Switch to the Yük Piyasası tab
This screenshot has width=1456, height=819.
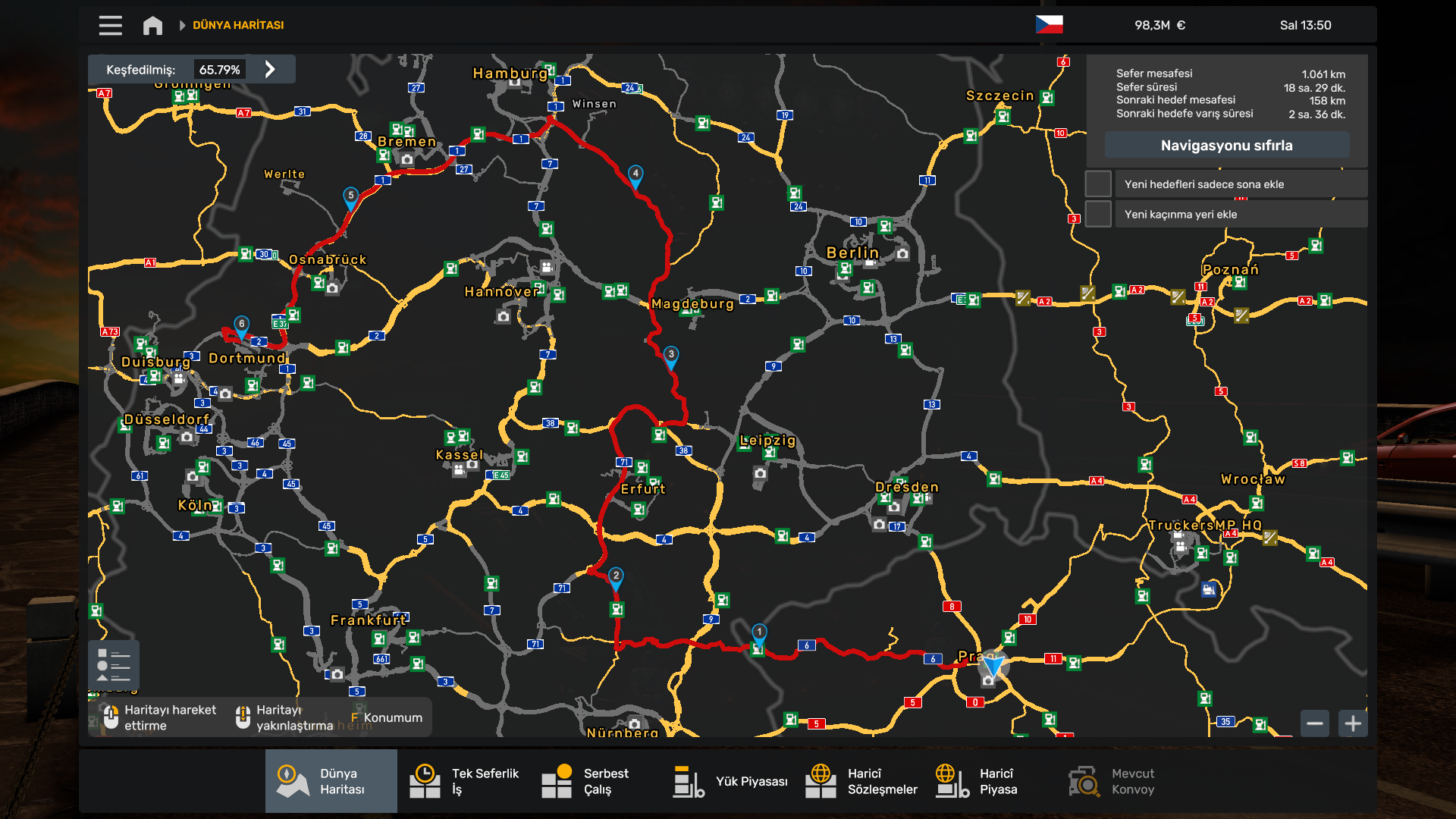tap(730, 781)
